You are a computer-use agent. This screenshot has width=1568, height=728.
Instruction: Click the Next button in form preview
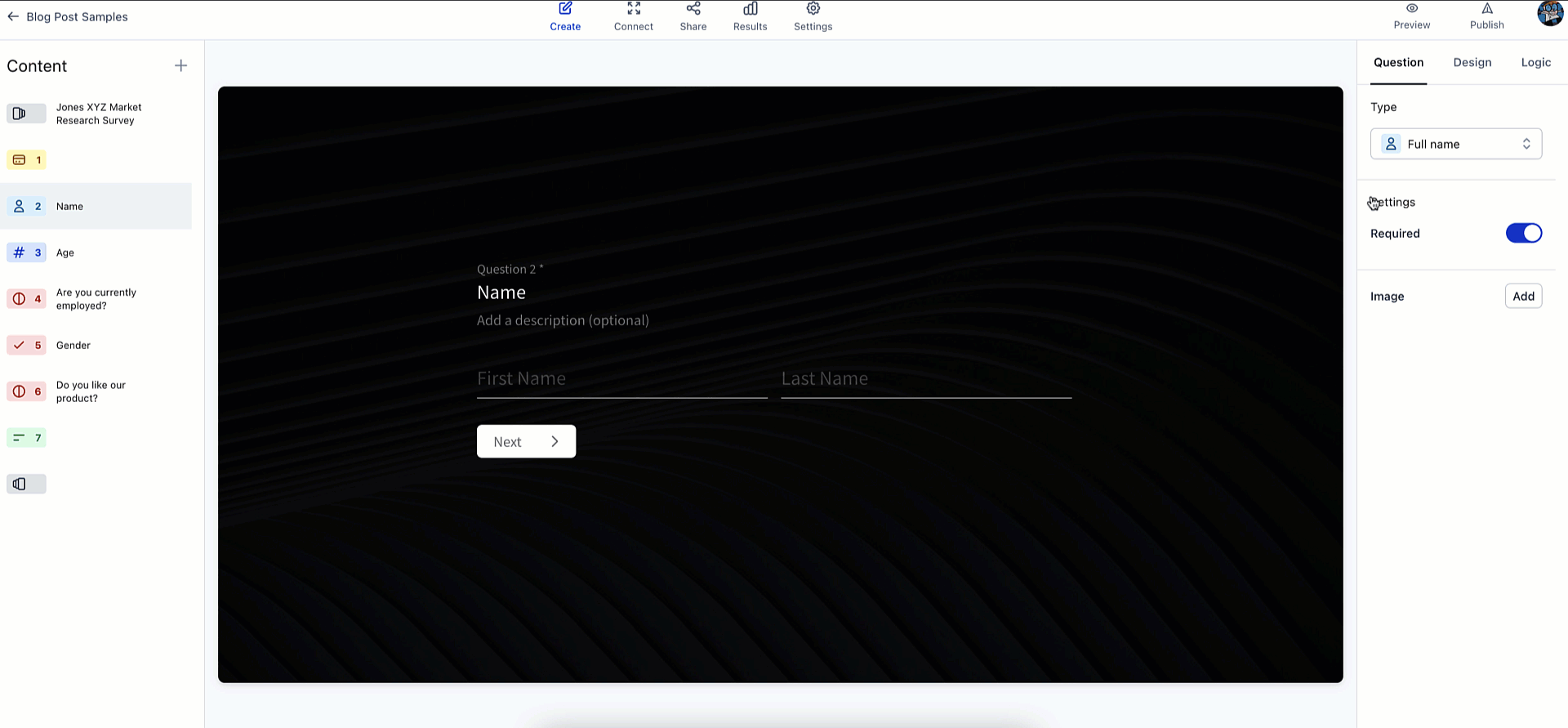point(526,441)
